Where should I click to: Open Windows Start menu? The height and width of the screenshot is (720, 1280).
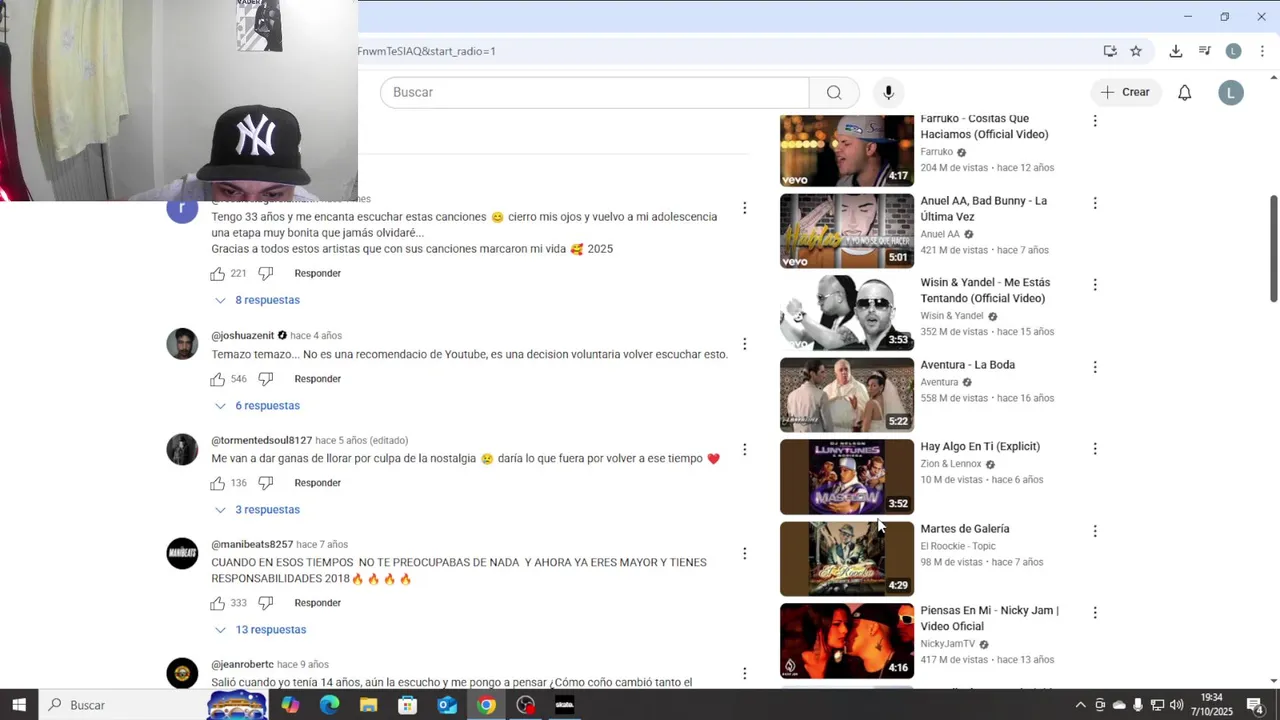[19, 705]
